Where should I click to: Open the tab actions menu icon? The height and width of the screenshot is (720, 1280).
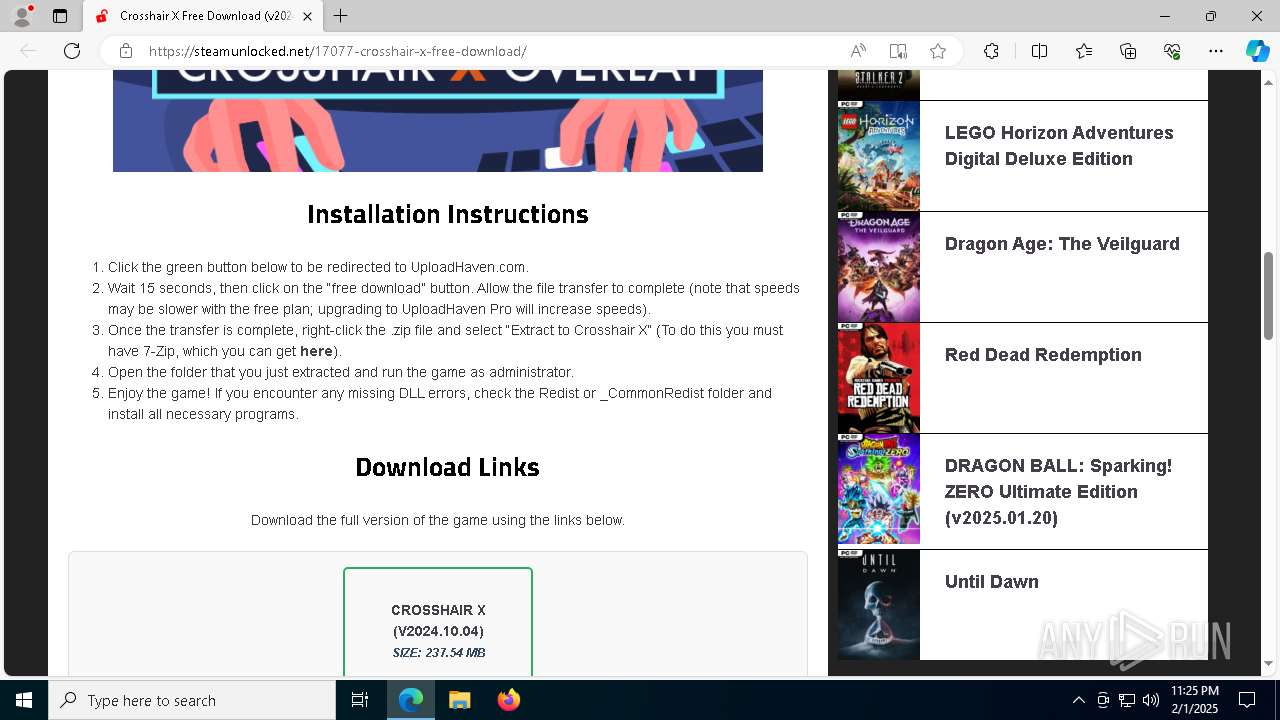tap(60, 16)
